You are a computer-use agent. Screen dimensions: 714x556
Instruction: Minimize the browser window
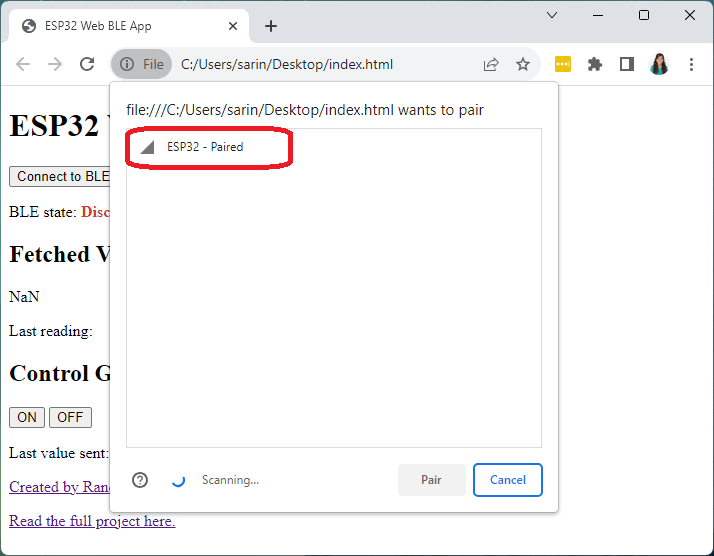coord(598,15)
